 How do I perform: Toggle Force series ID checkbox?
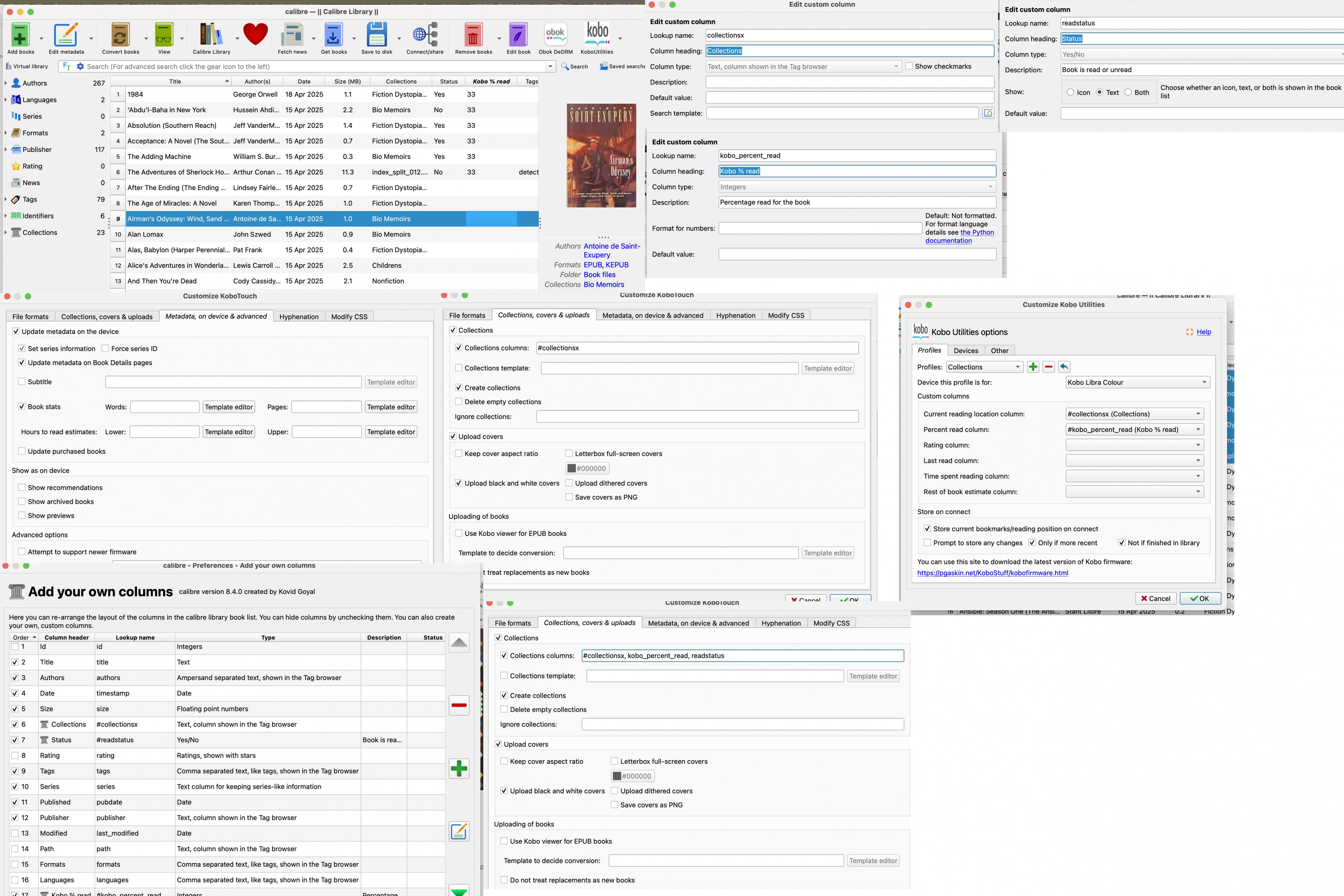[x=105, y=348]
